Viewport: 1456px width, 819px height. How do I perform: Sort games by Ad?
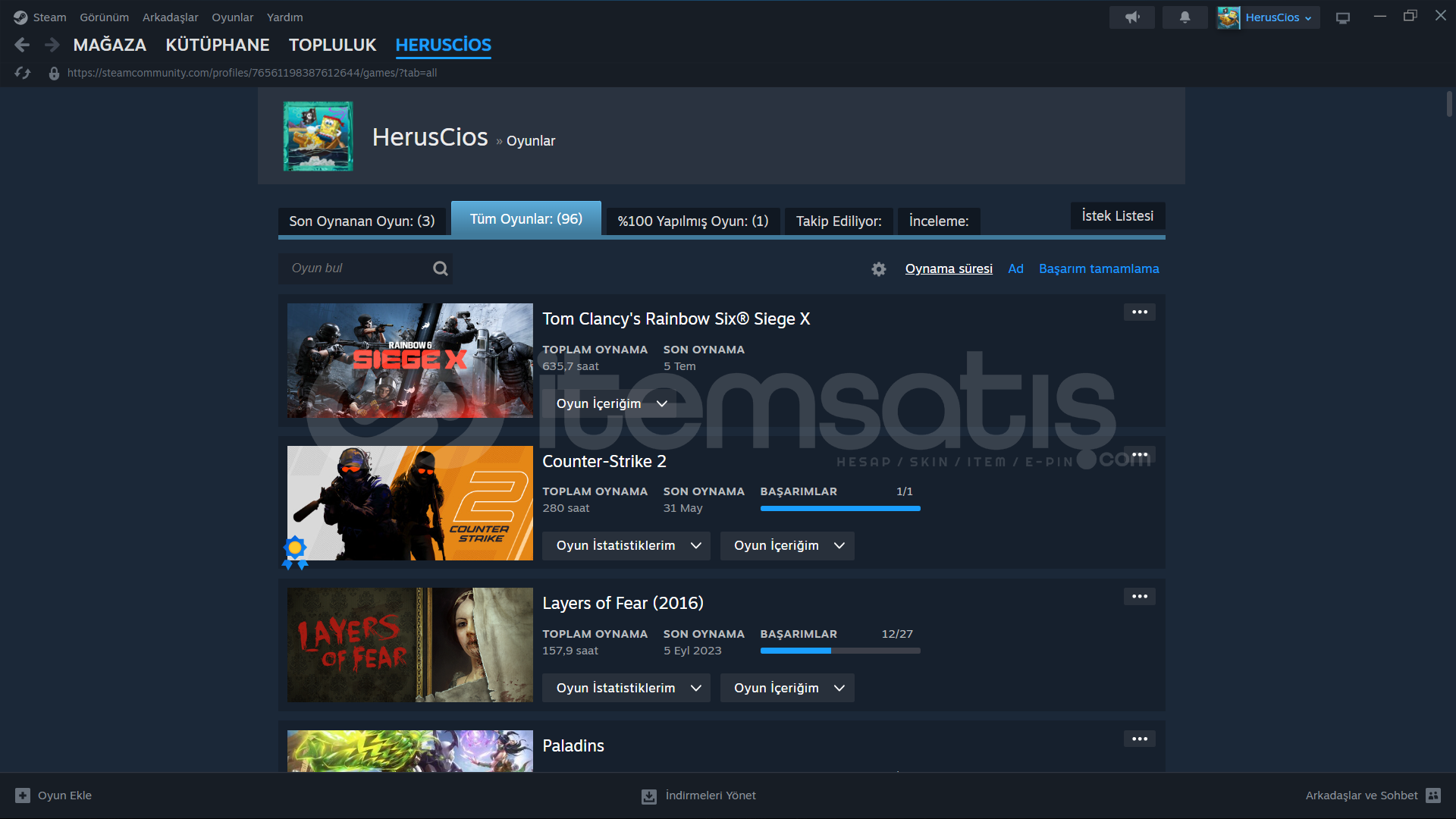pos(1015,269)
